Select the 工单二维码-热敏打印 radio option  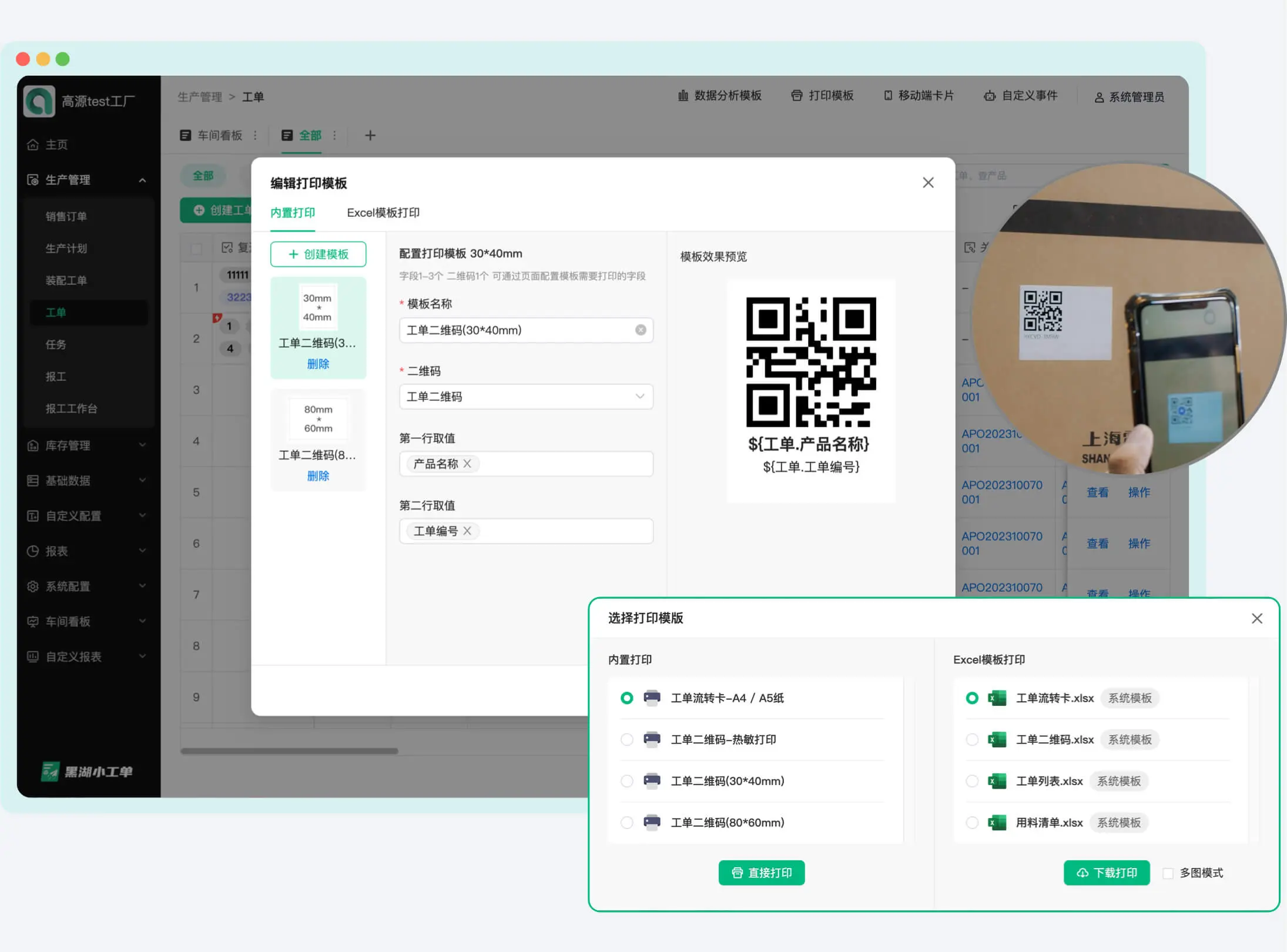coord(626,739)
